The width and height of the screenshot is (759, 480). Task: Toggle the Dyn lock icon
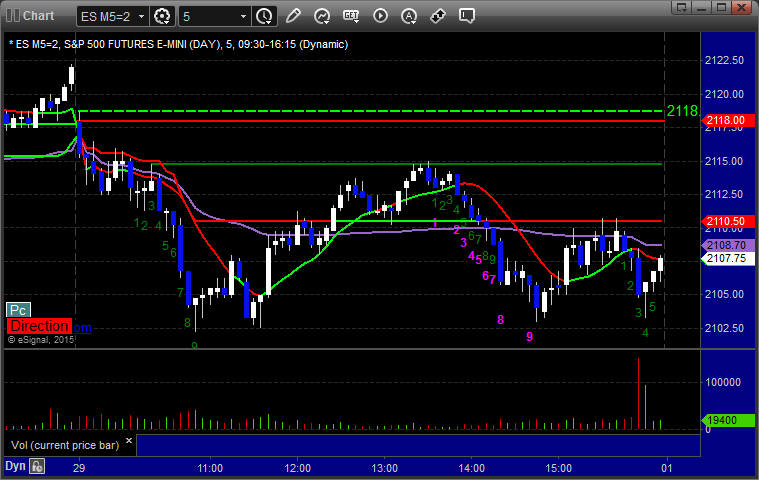(37, 466)
